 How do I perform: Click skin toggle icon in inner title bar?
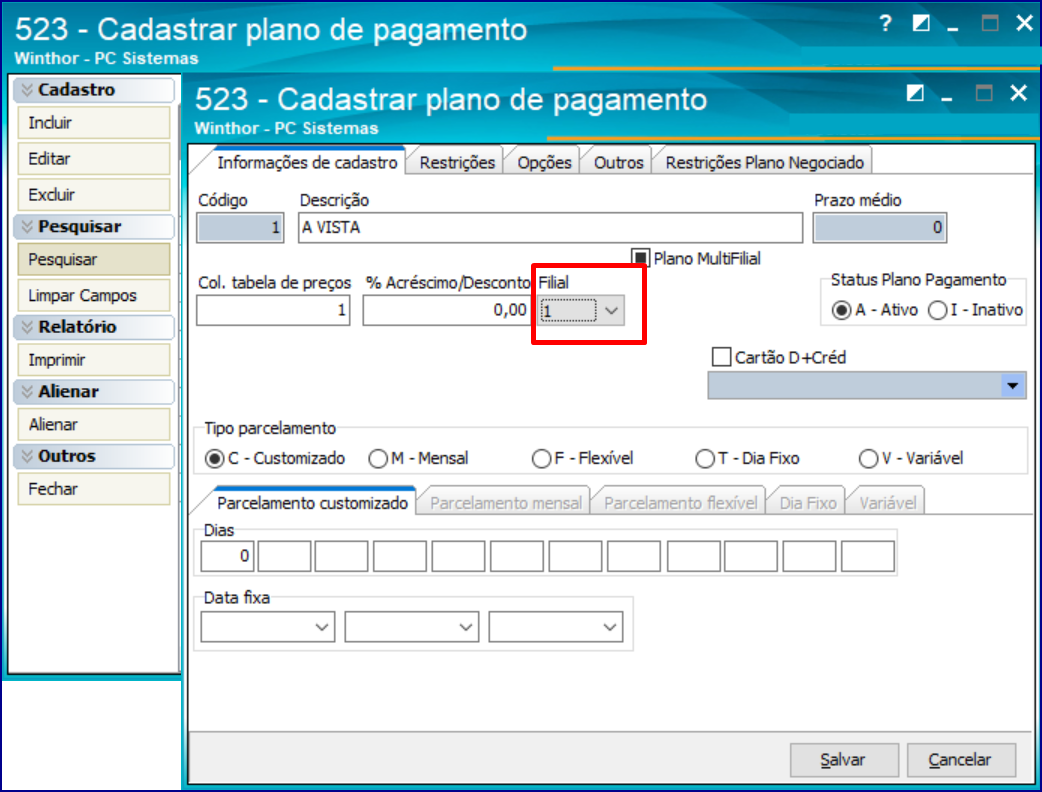click(x=915, y=93)
